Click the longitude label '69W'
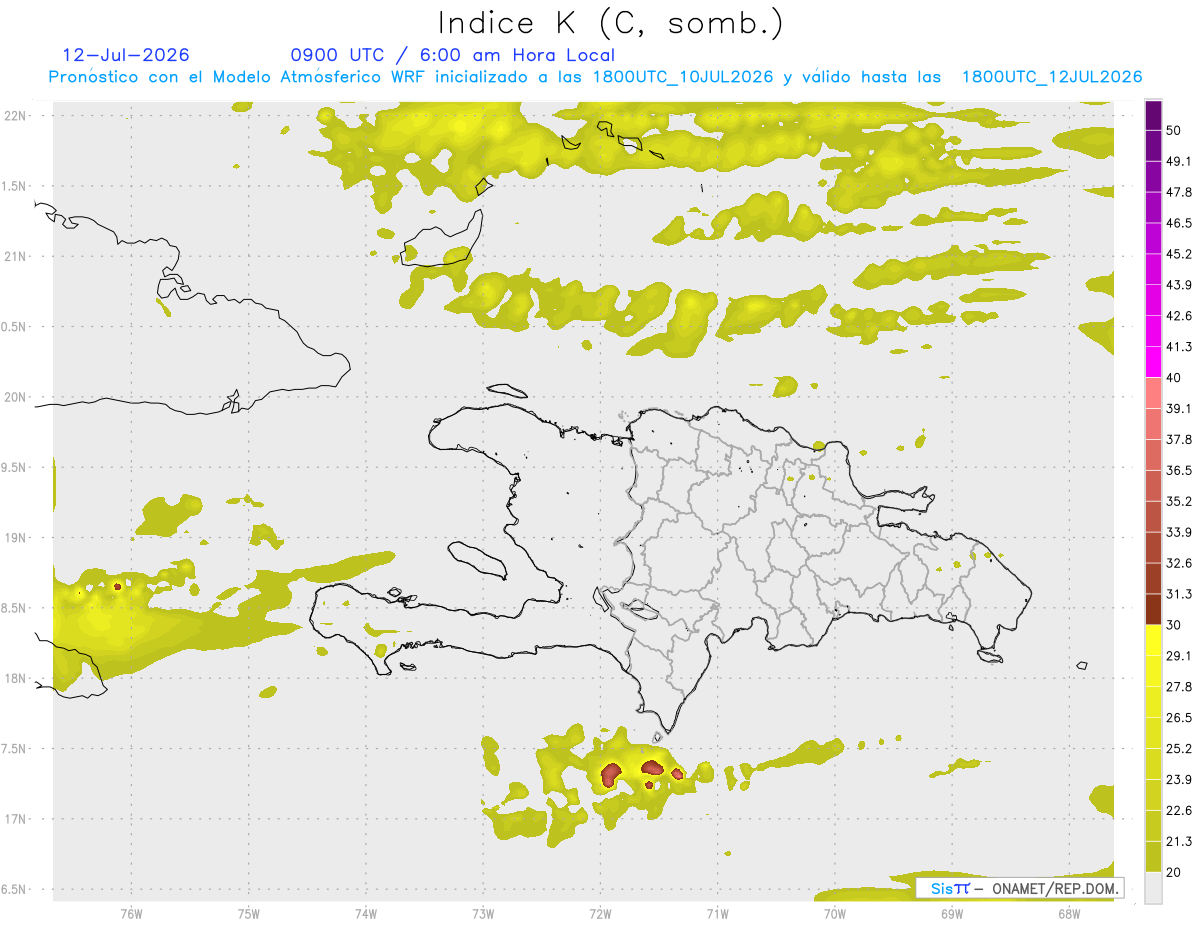1200x927 pixels. (952, 913)
